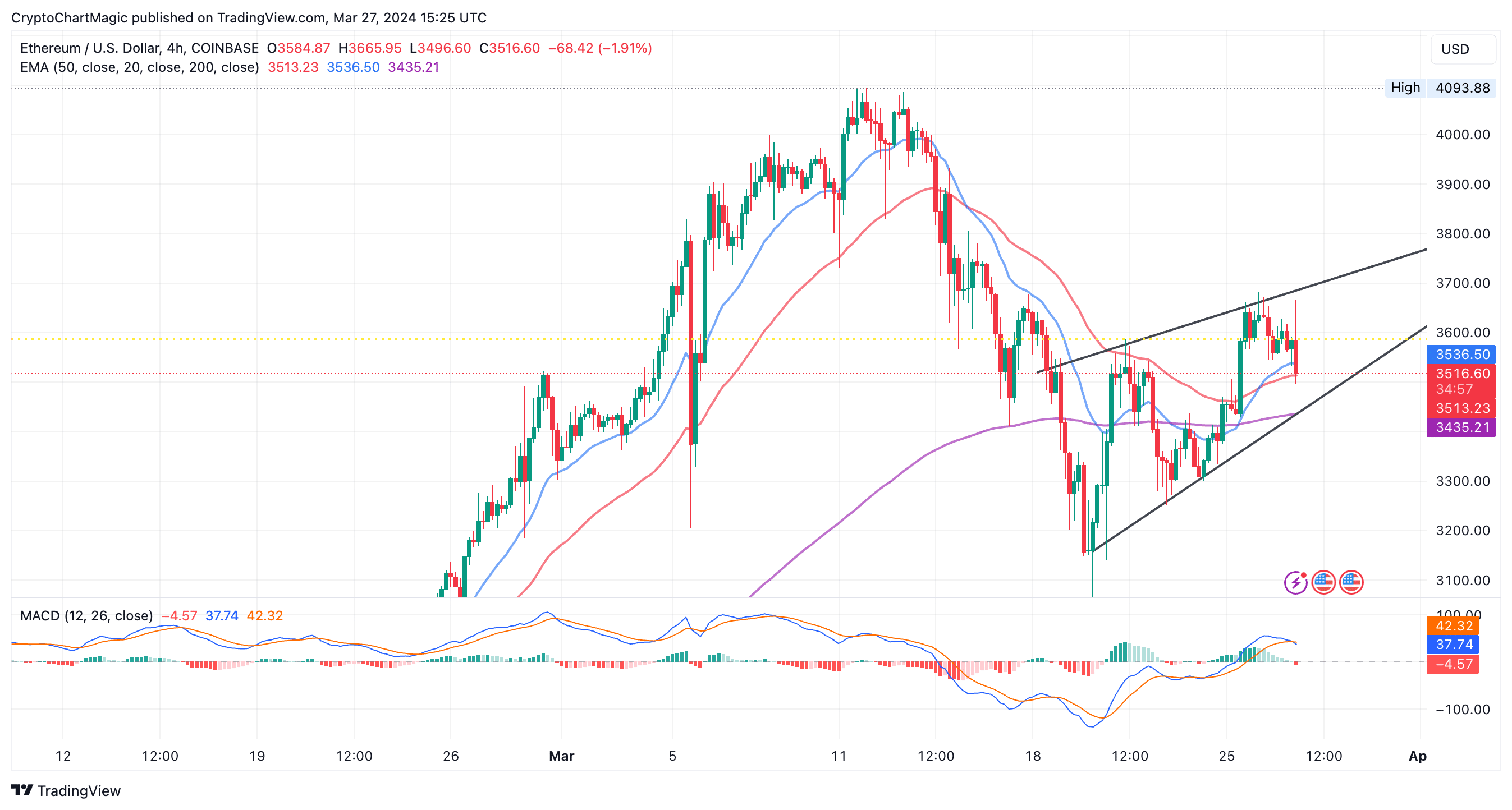1512x810 pixels.
Task: Click the MACD (12, 26, close) indicator label
Action: click(86, 616)
